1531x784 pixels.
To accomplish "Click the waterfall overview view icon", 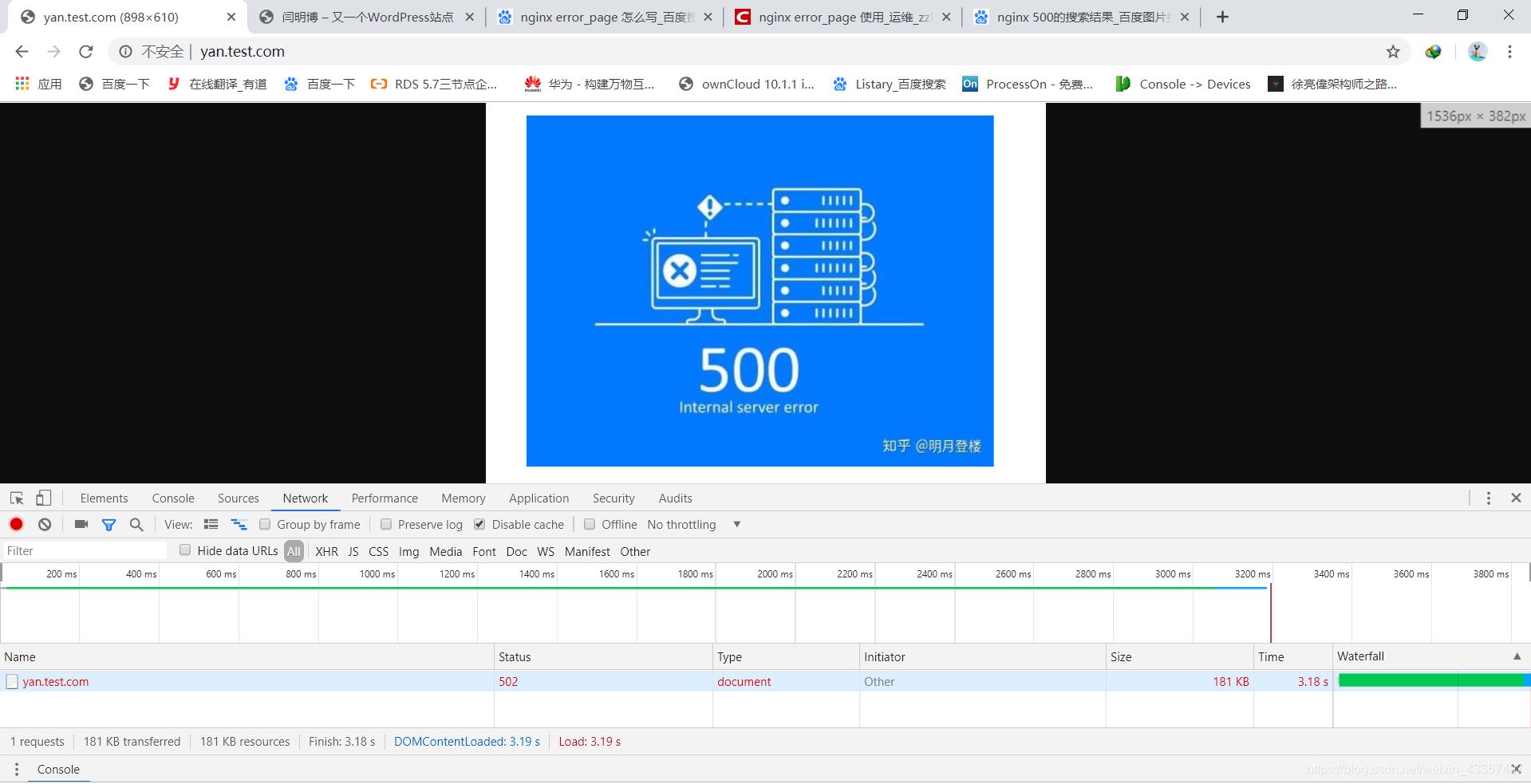I will click(x=239, y=524).
